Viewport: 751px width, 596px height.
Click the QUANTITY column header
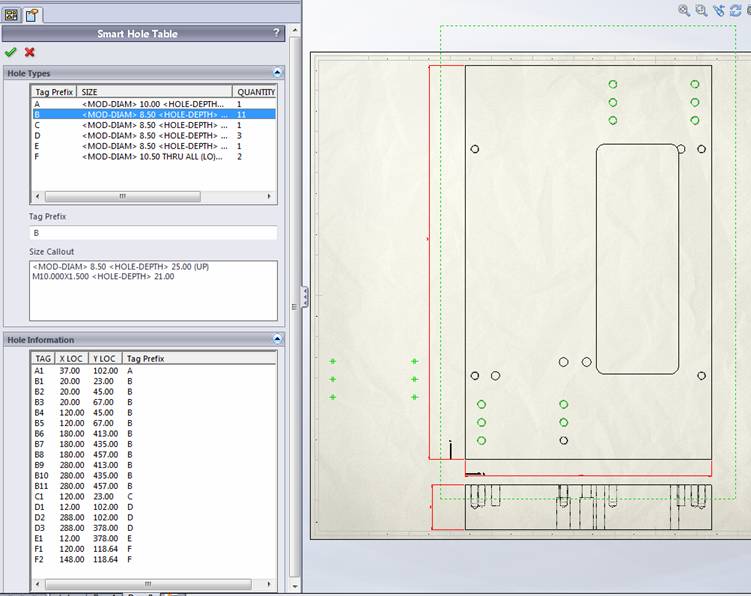(254, 92)
